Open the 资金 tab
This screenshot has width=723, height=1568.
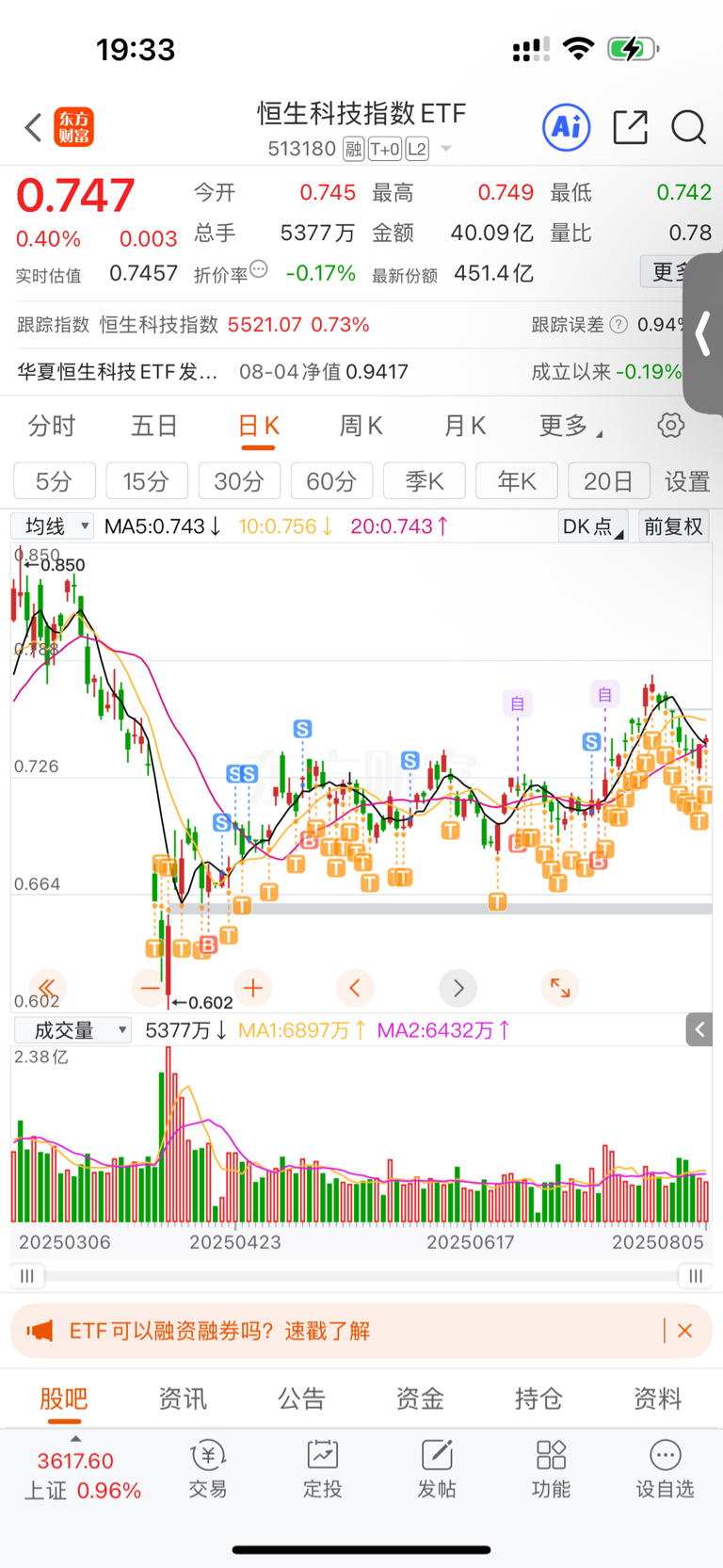[x=420, y=1398]
